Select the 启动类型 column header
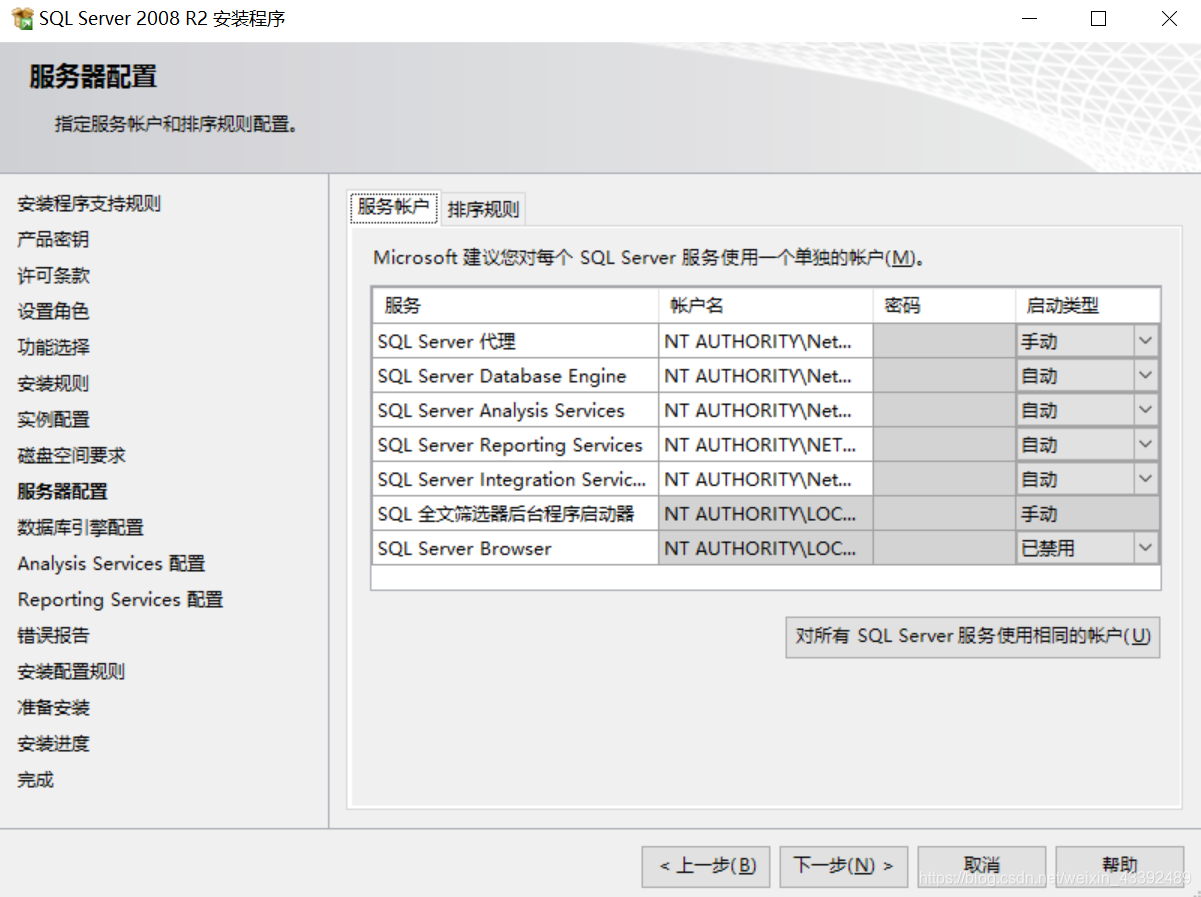 pyautogui.click(x=1088, y=306)
